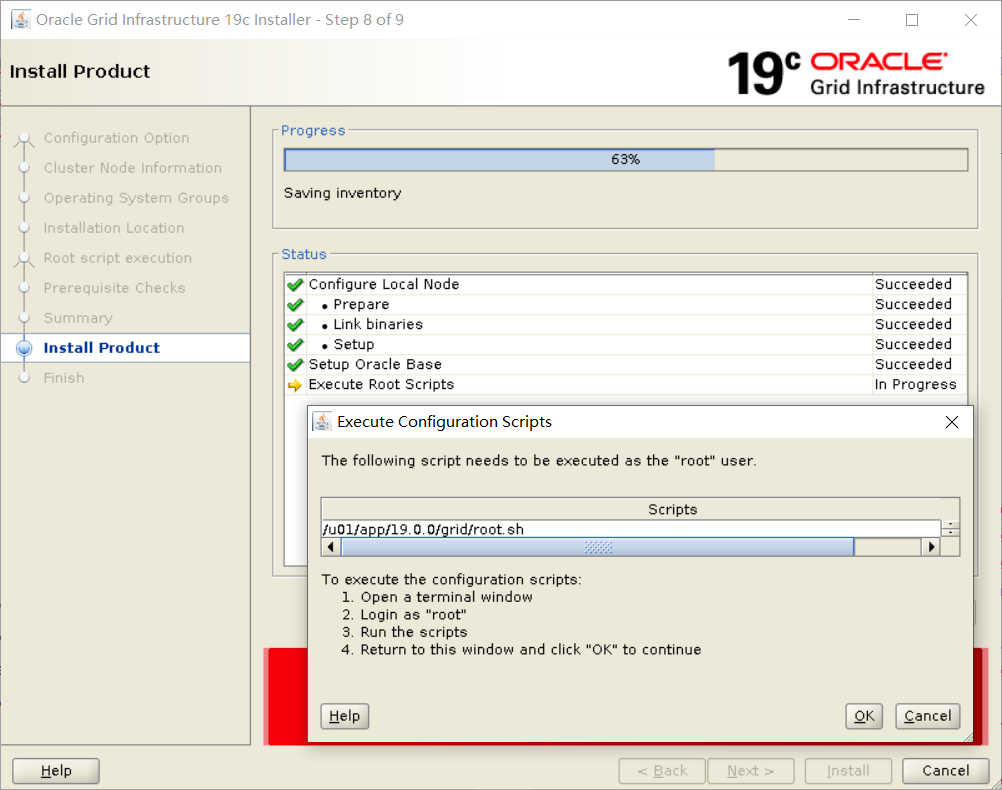Close the Execute Configuration Scripts dialog

952,422
